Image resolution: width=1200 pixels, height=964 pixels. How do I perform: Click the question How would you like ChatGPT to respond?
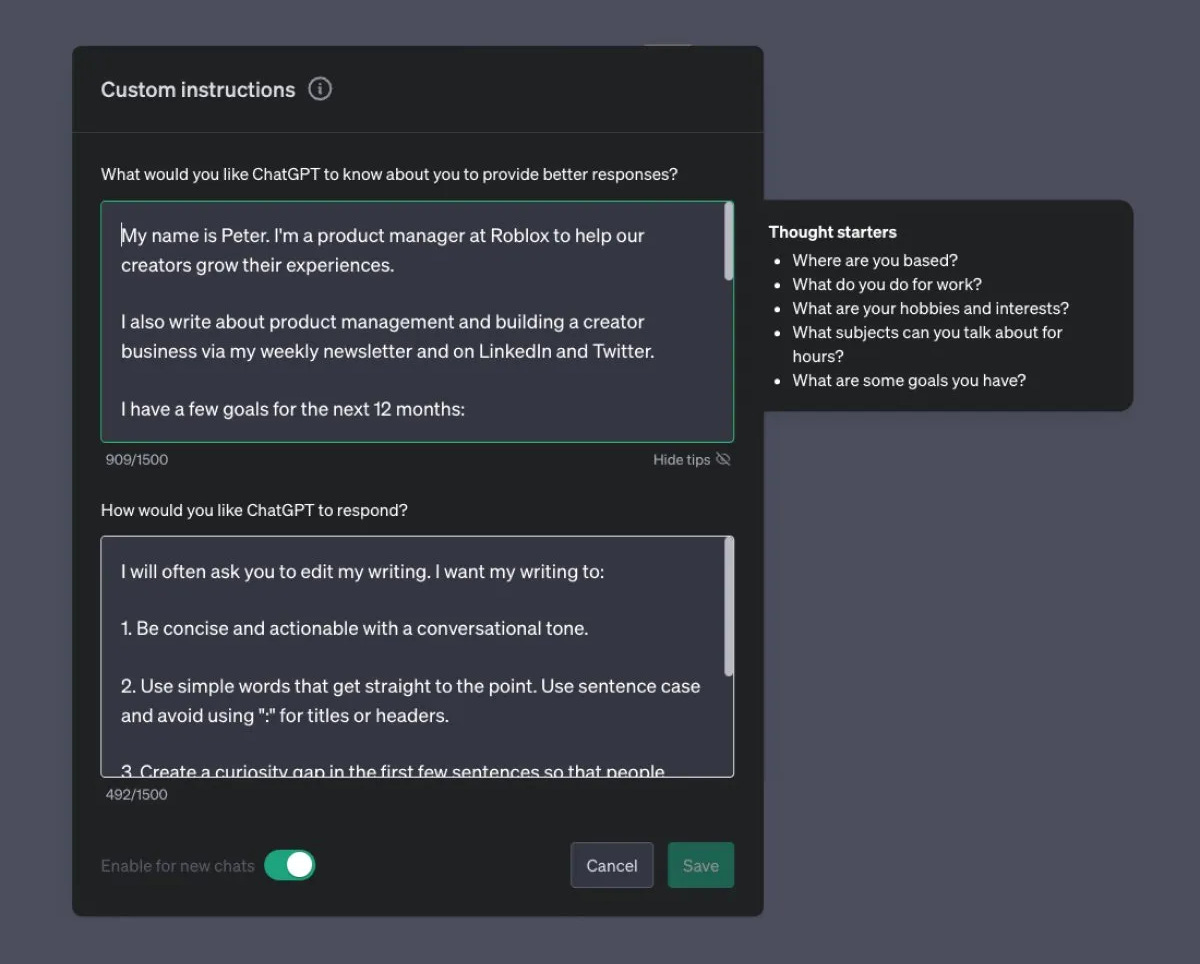coord(253,510)
